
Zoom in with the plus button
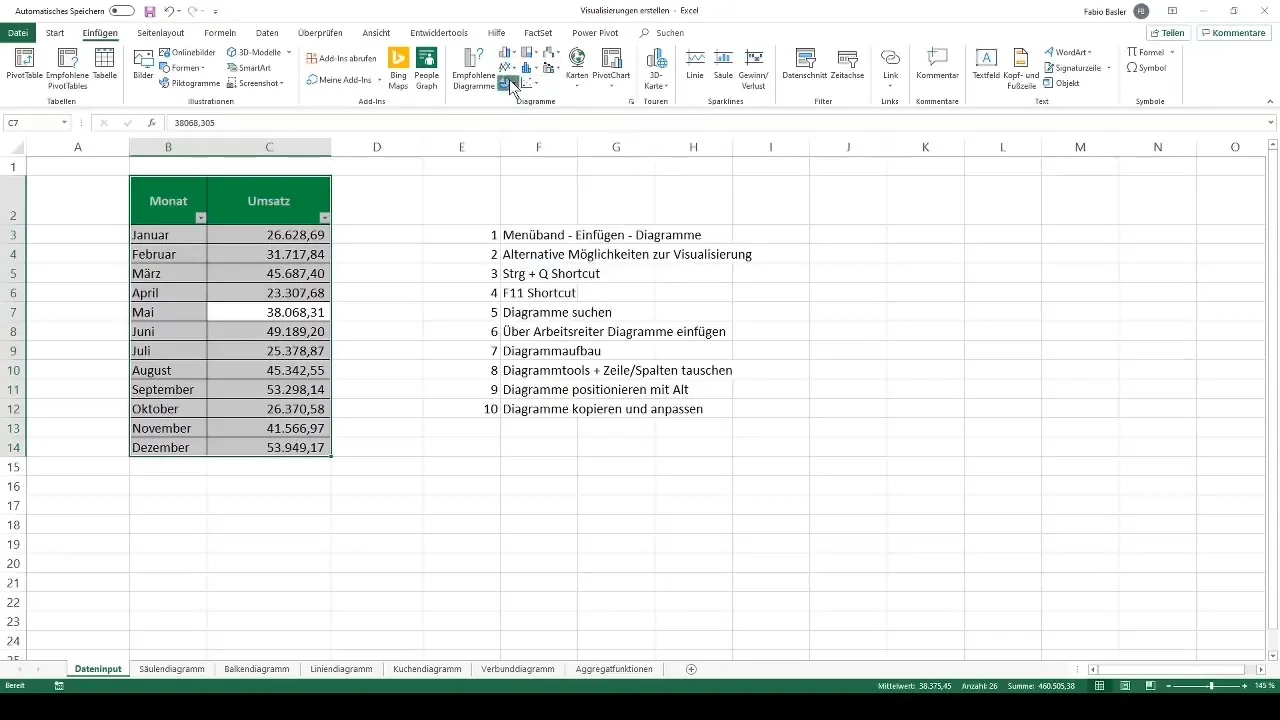(1245, 685)
